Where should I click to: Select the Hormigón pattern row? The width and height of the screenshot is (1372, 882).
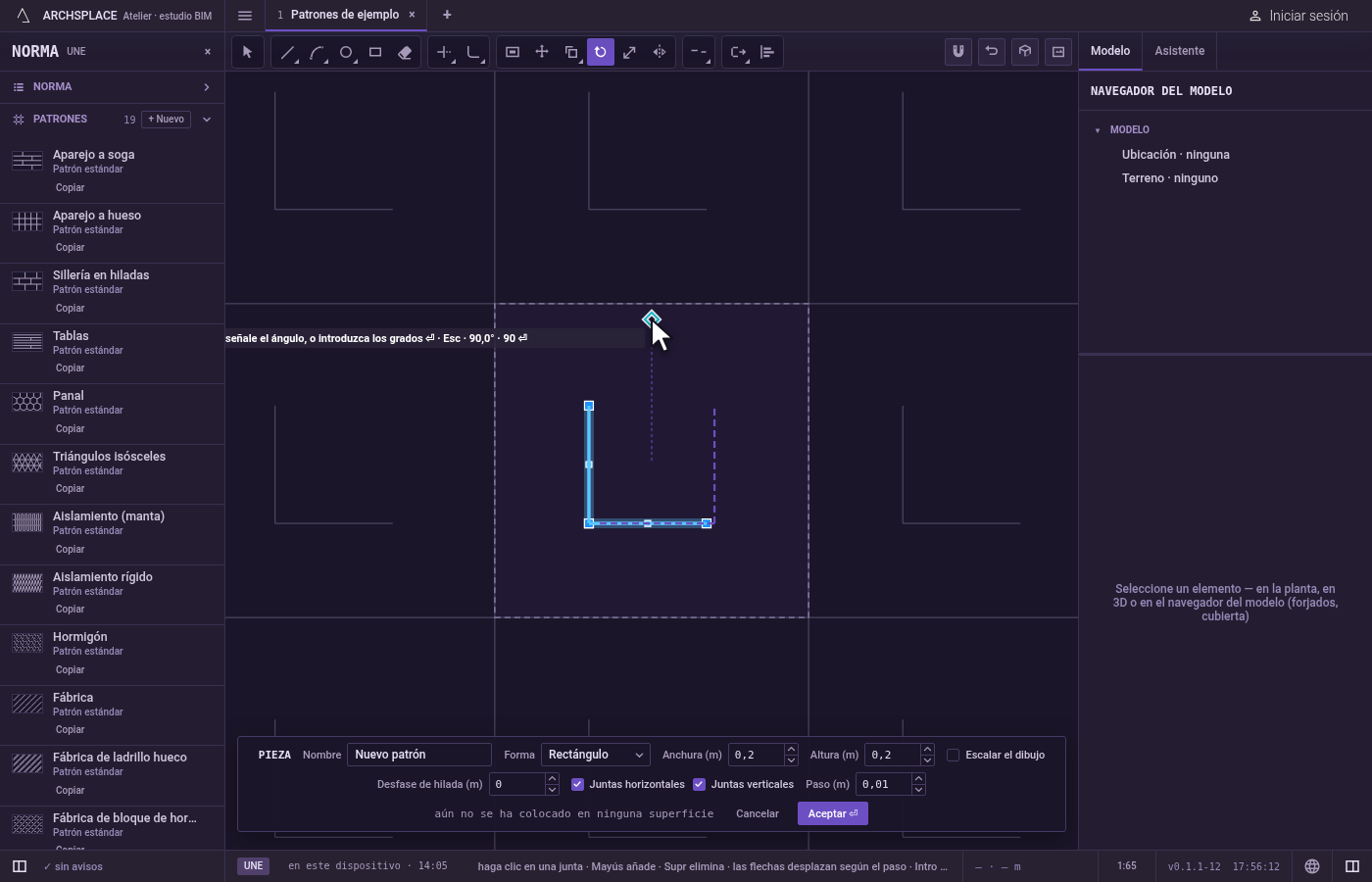[113, 655]
